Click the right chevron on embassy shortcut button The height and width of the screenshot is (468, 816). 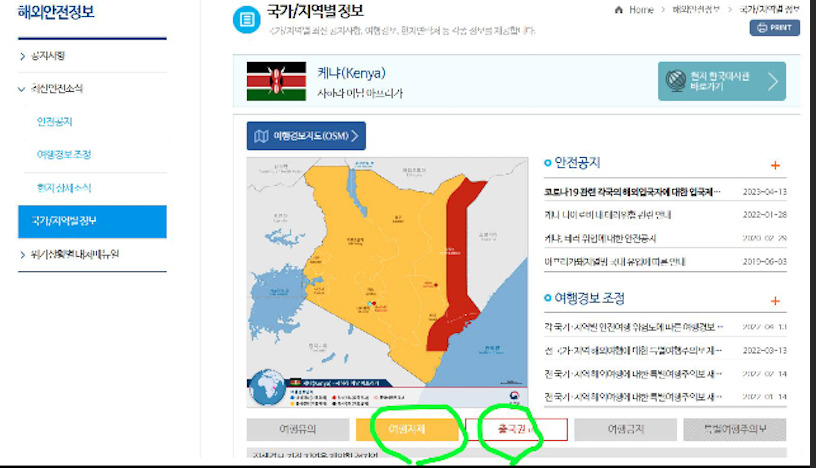(x=773, y=81)
